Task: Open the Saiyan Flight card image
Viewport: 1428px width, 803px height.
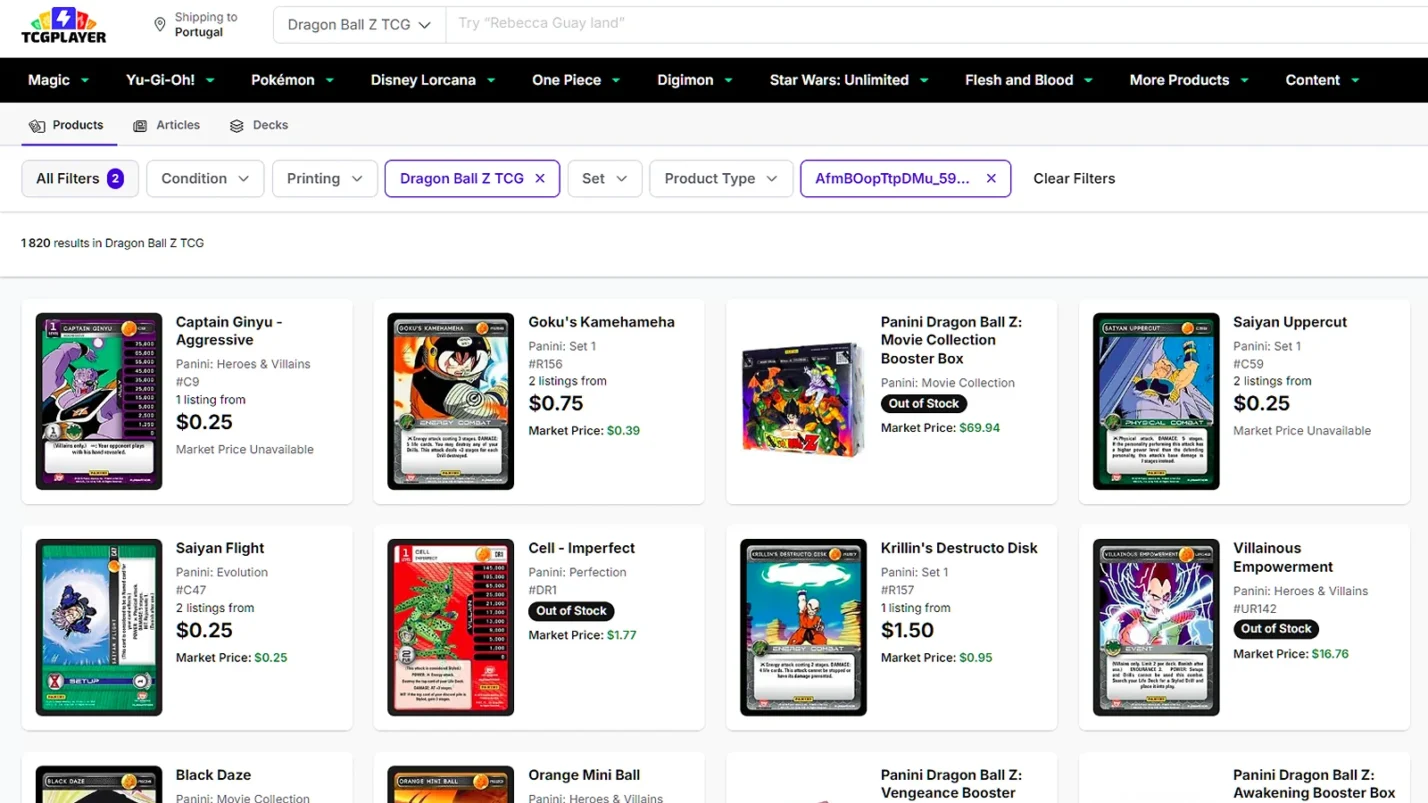Action: 99,628
